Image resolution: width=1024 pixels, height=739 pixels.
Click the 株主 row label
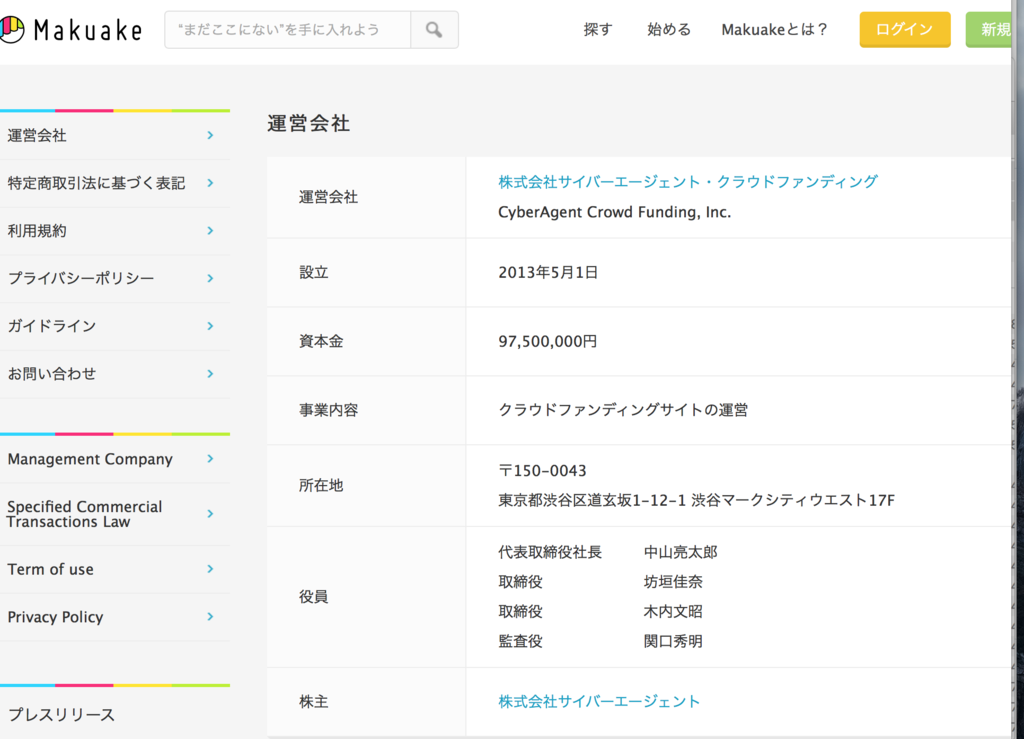(313, 702)
